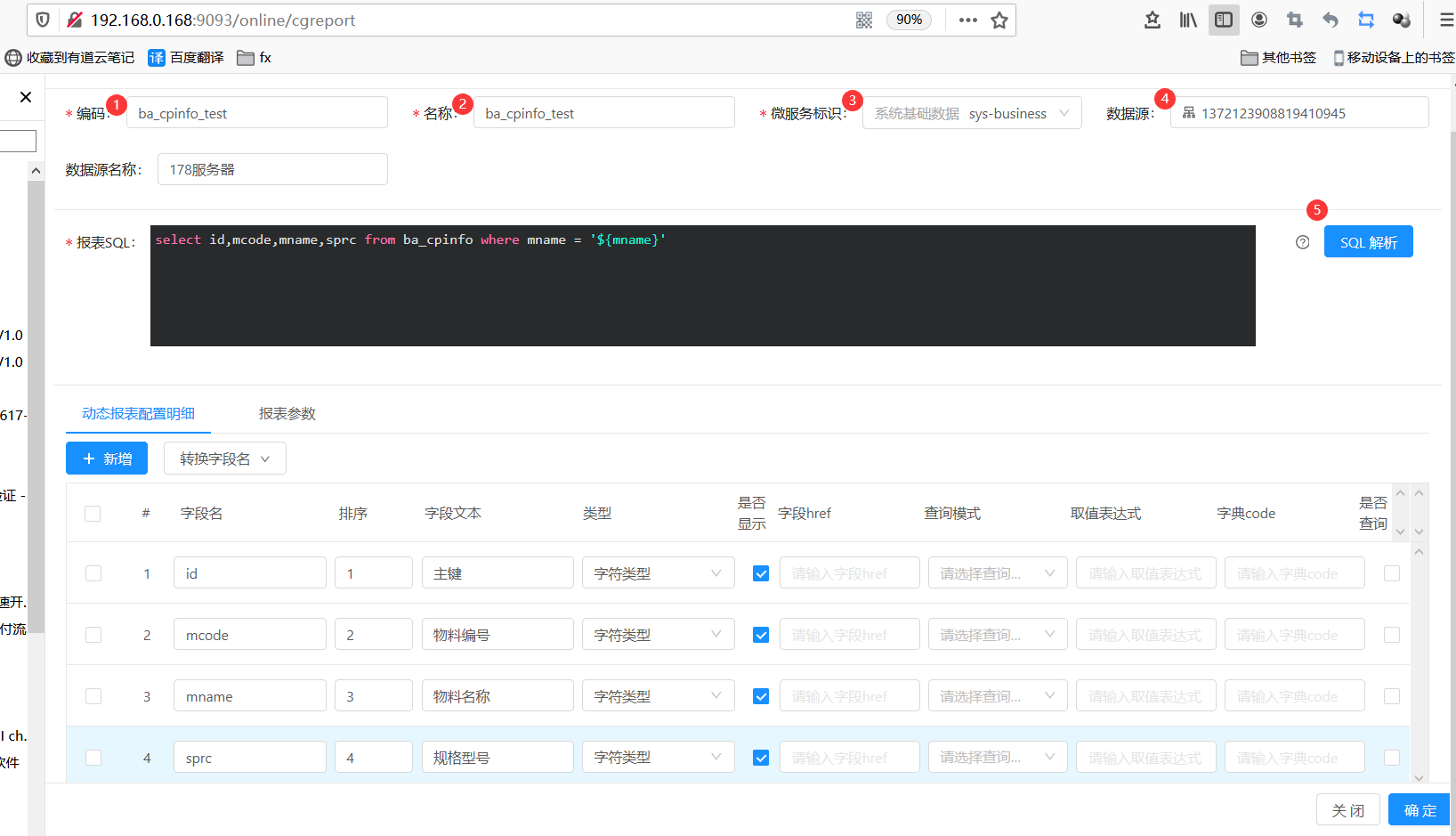
Task: Click the bookmarks tray star icon
Action: (x=1153, y=20)
